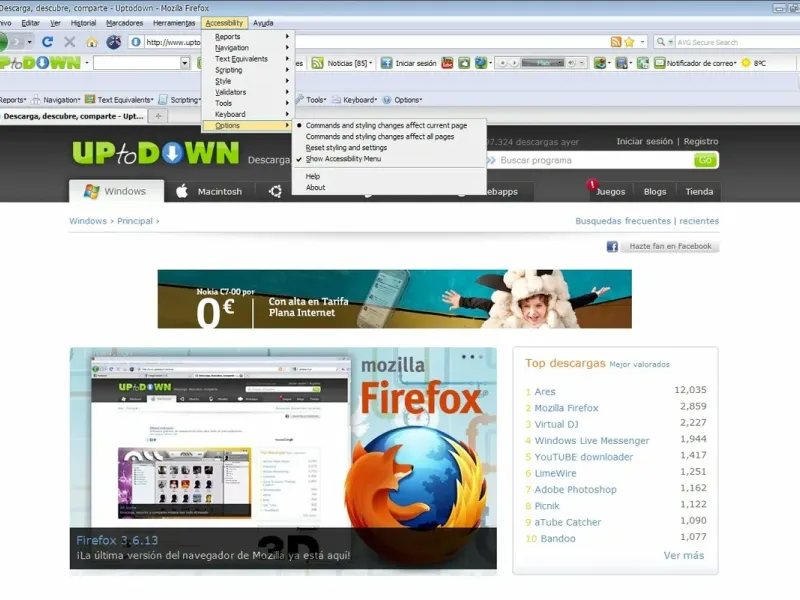This screenshot has height=600, width=800.
Task: Click the sun weather icon
Action: (746, 63)
